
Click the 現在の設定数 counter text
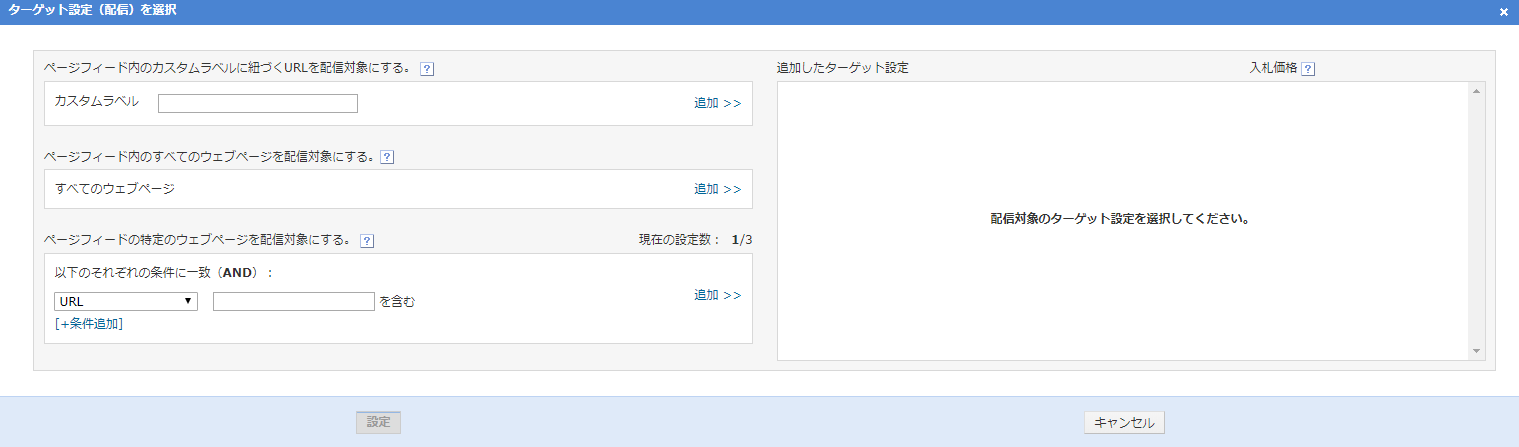point(695,240)
